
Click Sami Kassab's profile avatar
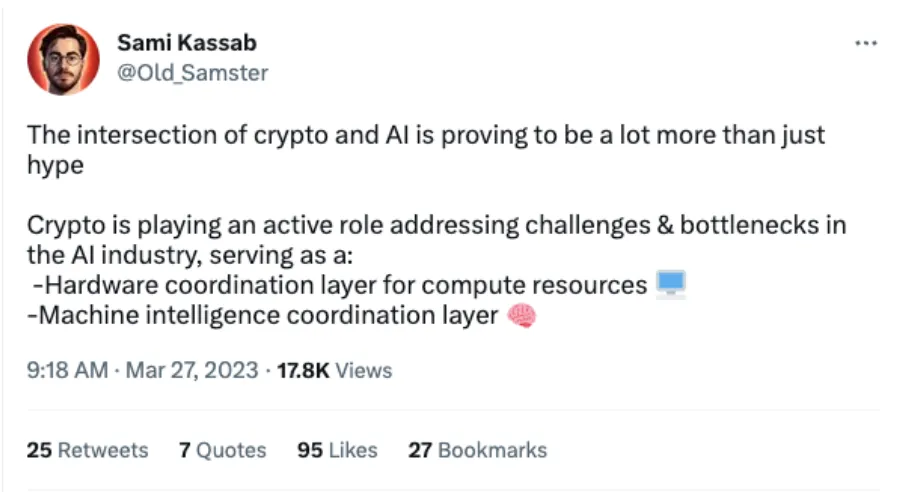[63, 59]
